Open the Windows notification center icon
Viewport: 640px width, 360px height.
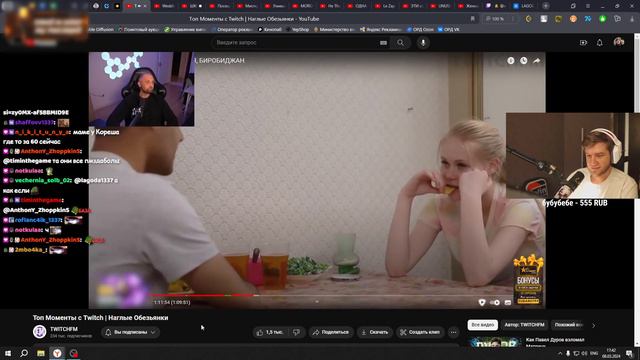[x=629, y=353]
